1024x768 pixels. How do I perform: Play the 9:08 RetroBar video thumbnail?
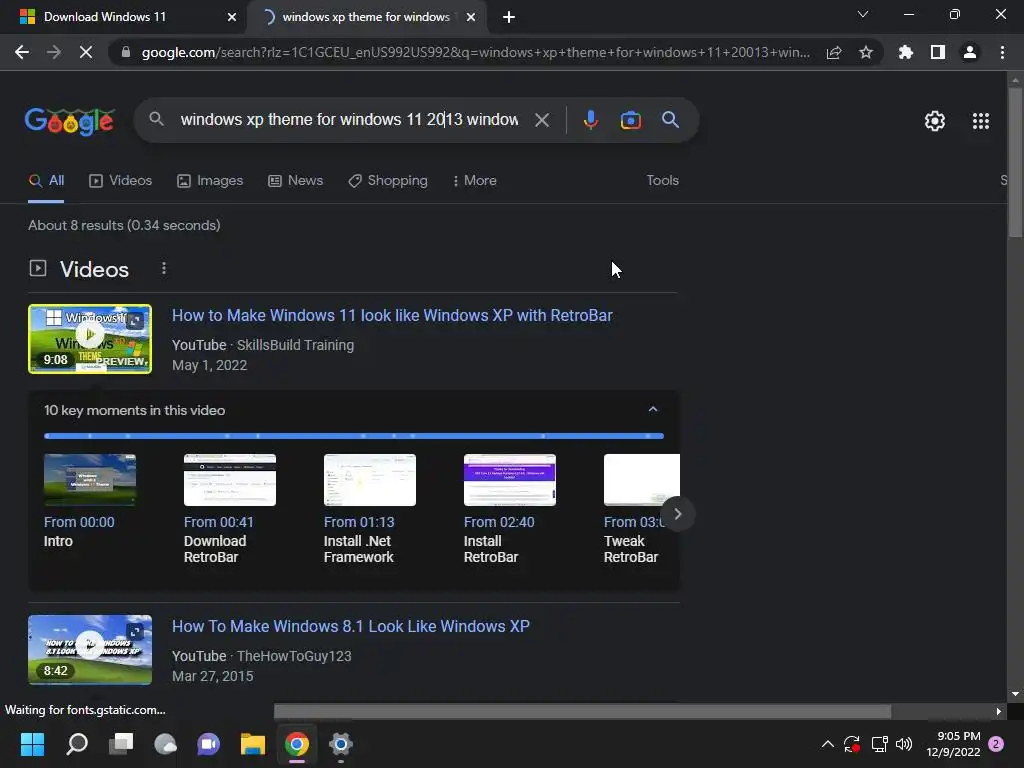point(90,339)
